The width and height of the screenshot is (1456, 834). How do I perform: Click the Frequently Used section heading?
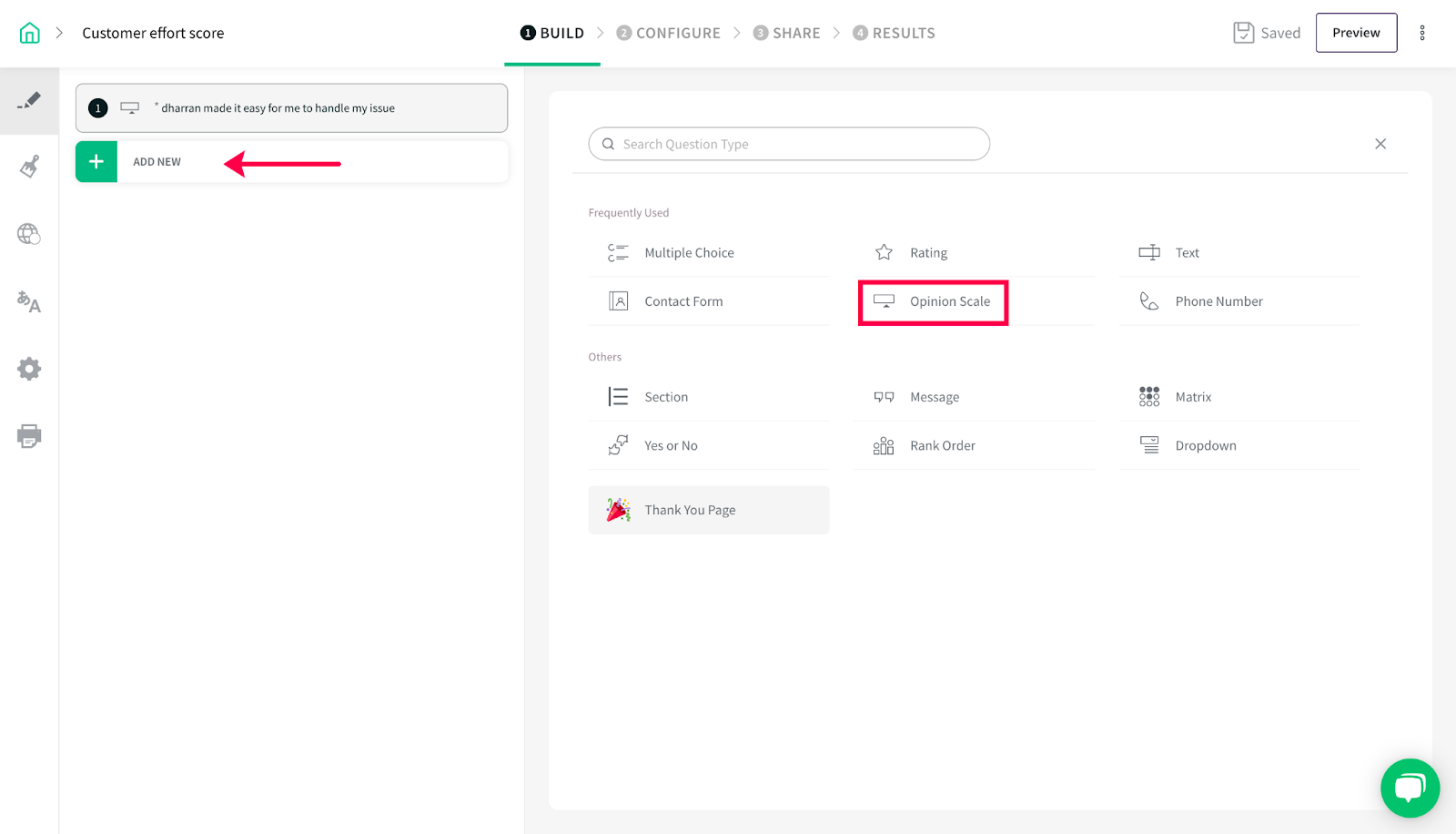click(x=629, y=213)
